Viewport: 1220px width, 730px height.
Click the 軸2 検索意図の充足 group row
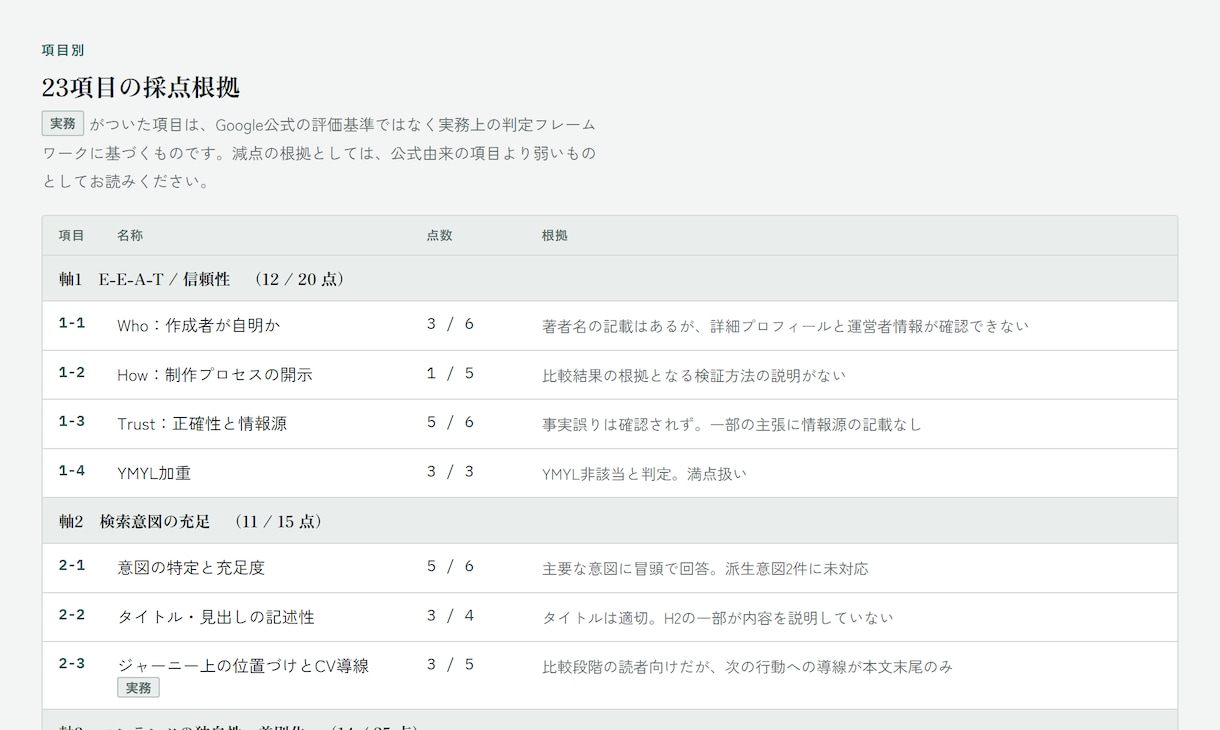click(610, 521)
